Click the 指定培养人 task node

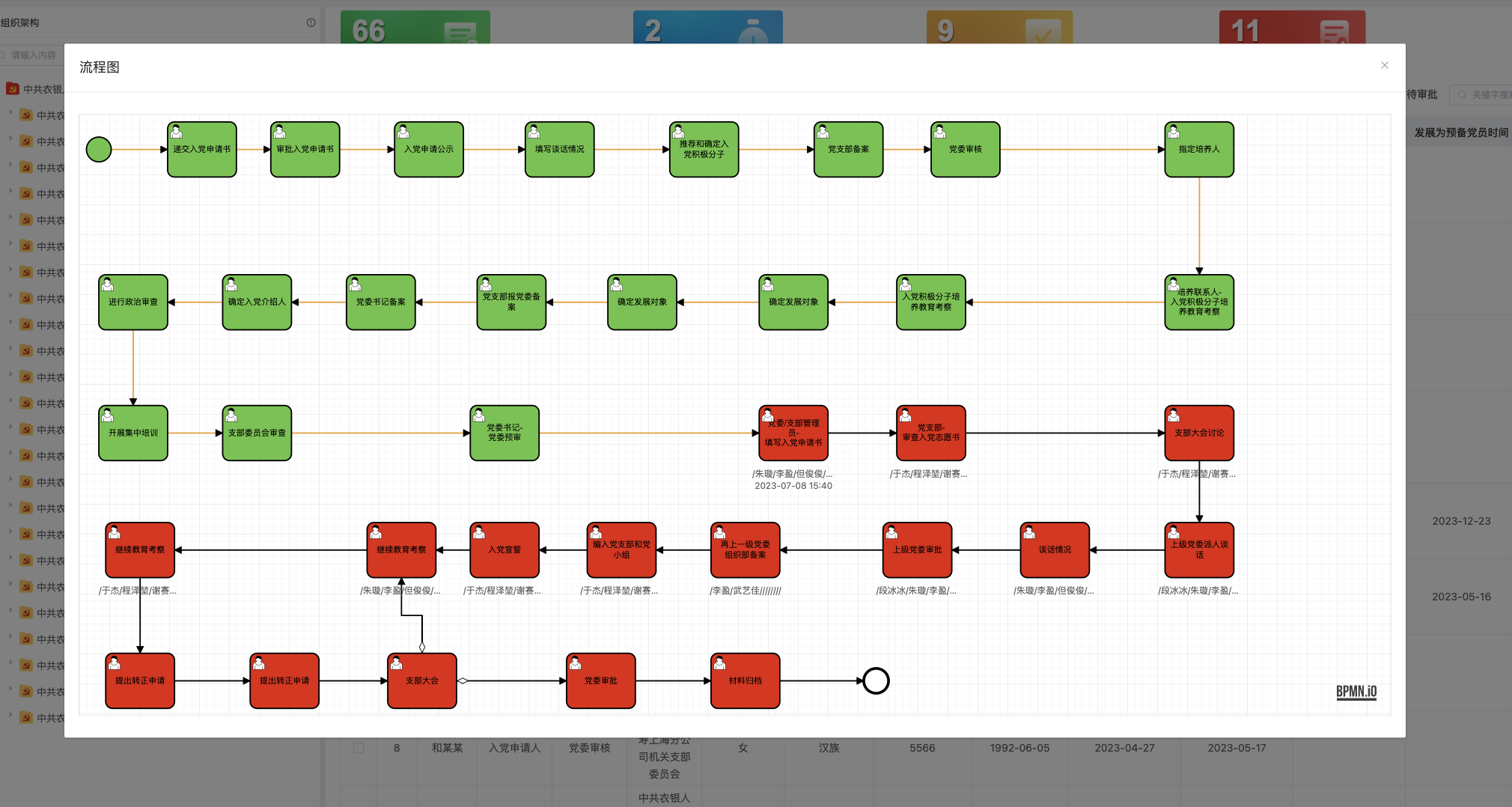[x=1199, y=150]
